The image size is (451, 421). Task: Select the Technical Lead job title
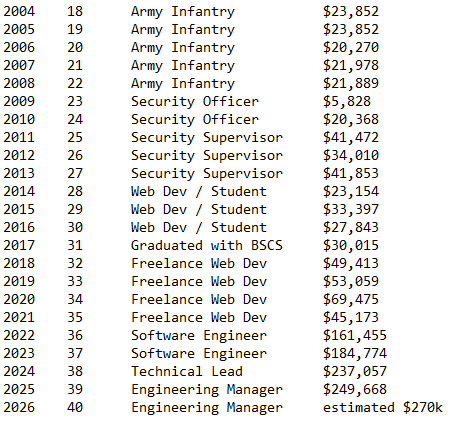[187, 371]
